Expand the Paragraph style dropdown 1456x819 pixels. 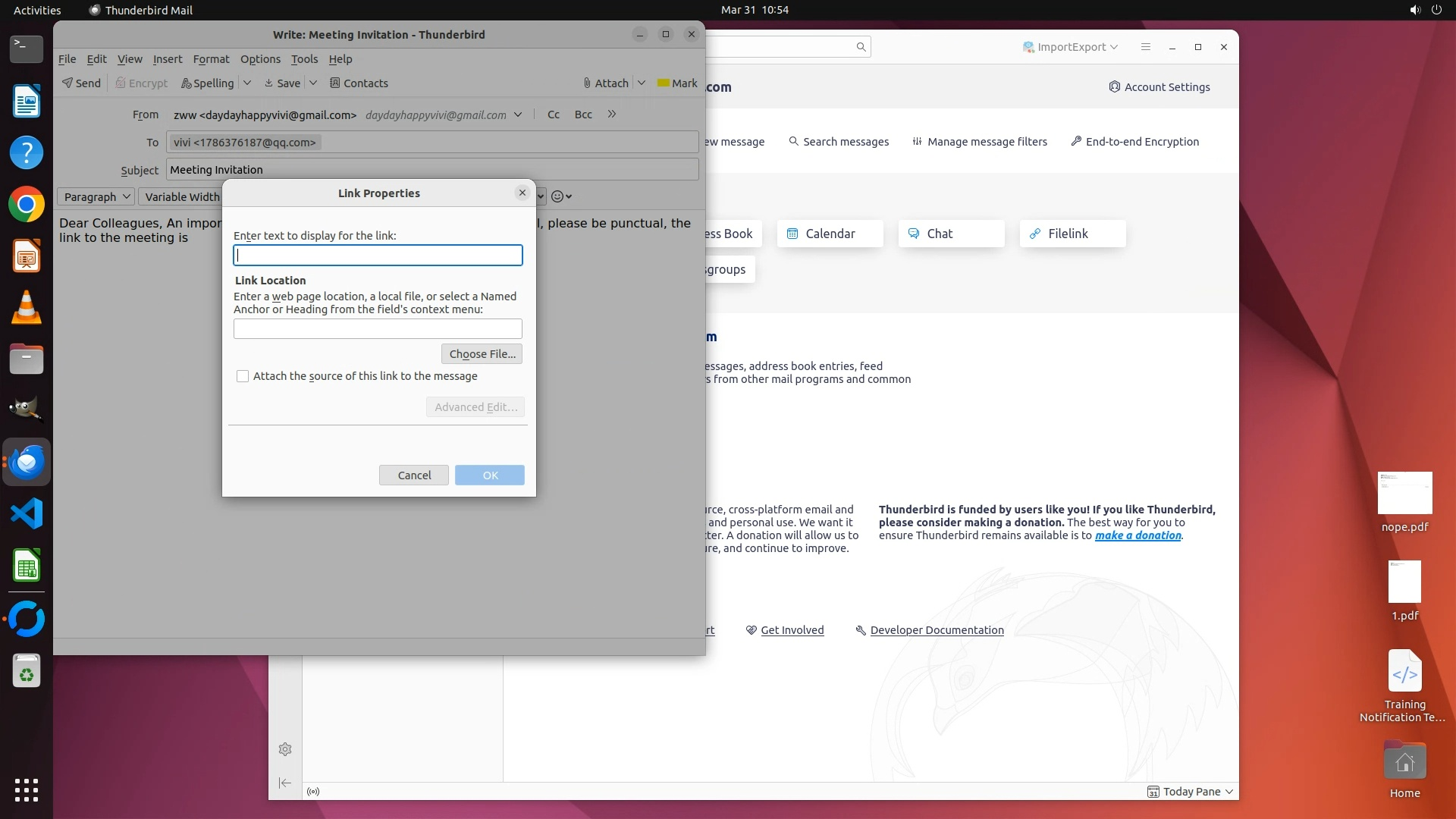pyautogui.click(x=96, y=196)
